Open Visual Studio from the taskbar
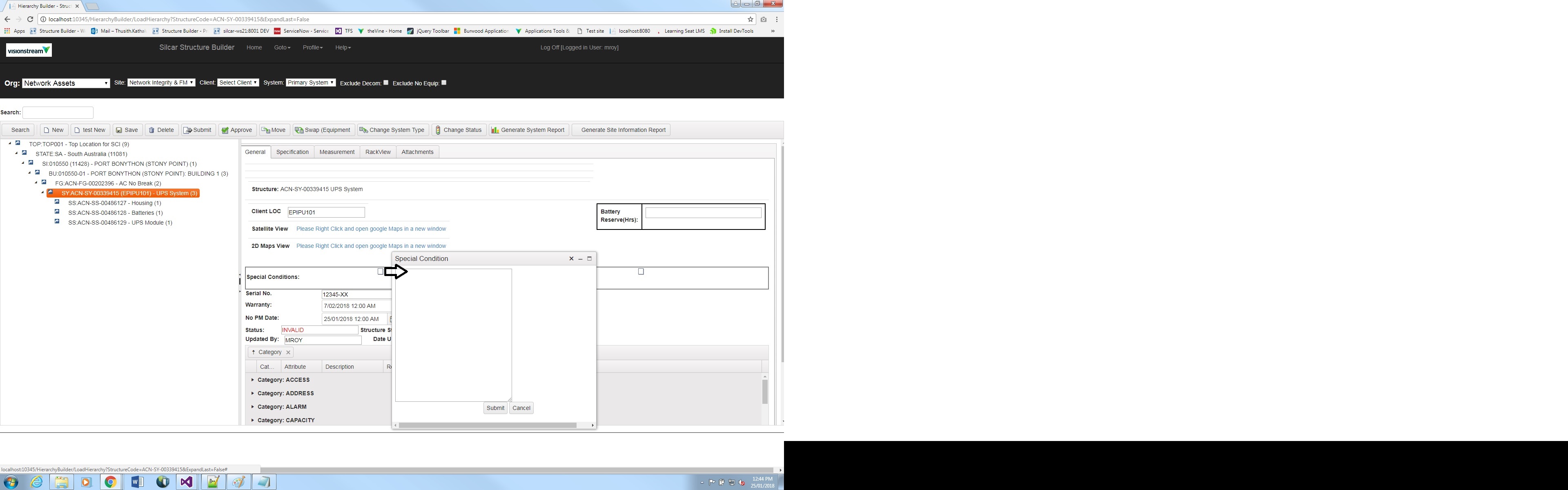This screenshot has height=490, width=1568. click(x=186, y=481)
